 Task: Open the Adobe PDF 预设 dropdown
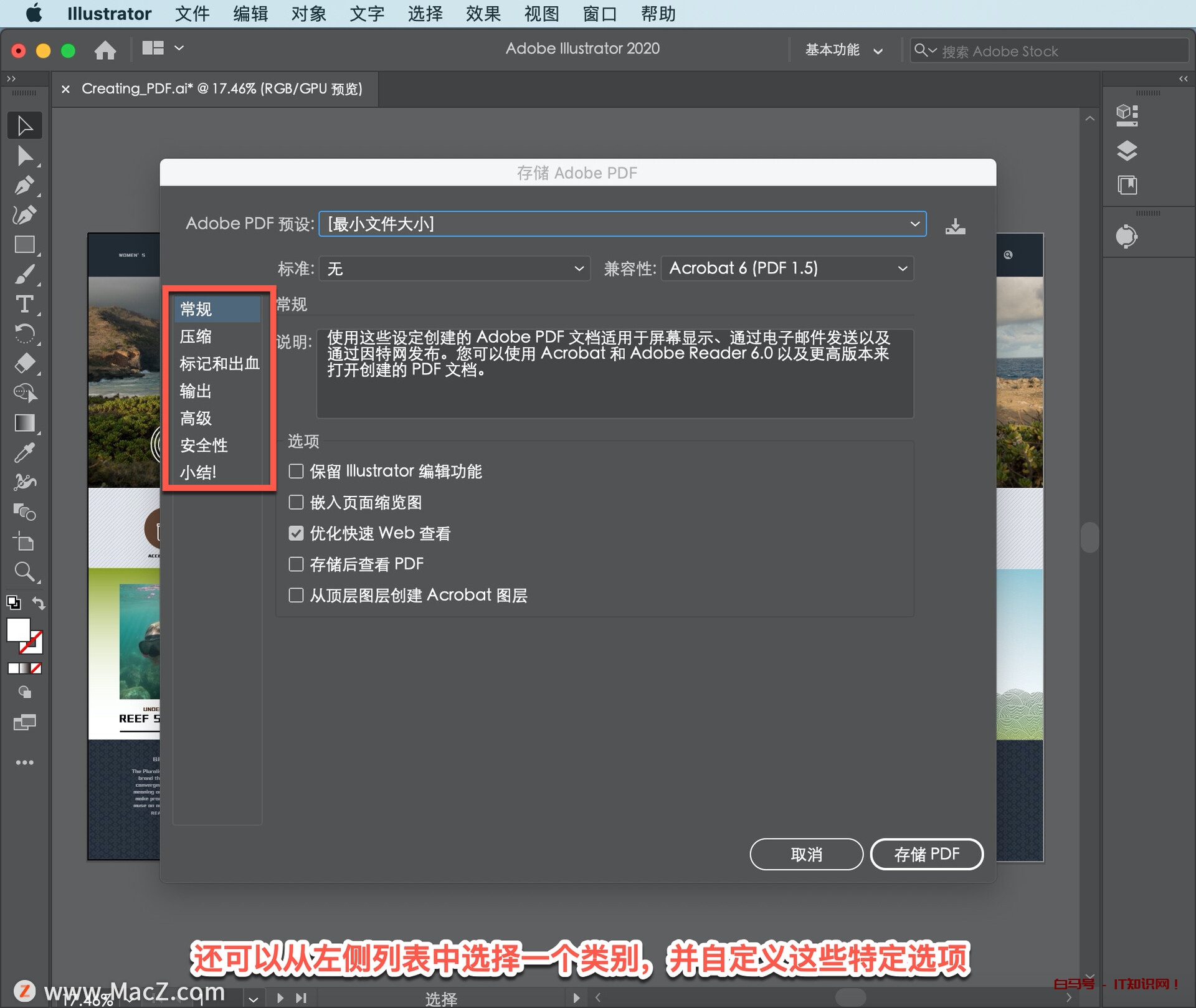pos(622,224)
